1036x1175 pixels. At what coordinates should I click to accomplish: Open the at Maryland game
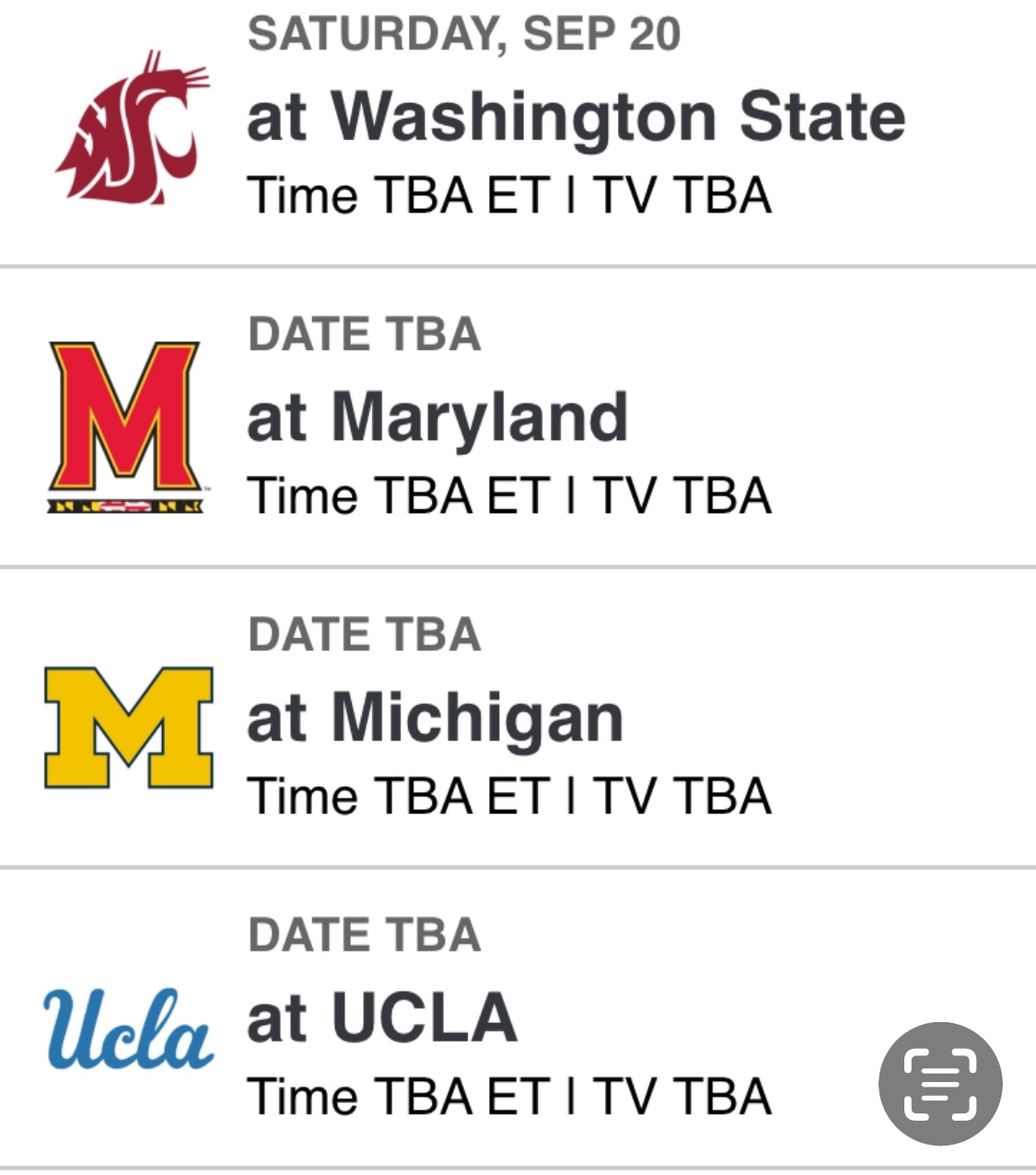437,418
